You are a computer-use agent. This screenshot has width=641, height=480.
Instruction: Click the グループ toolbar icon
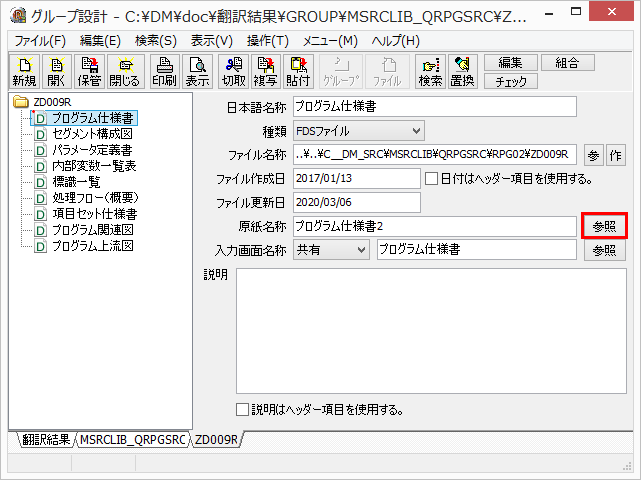point(341,72)
